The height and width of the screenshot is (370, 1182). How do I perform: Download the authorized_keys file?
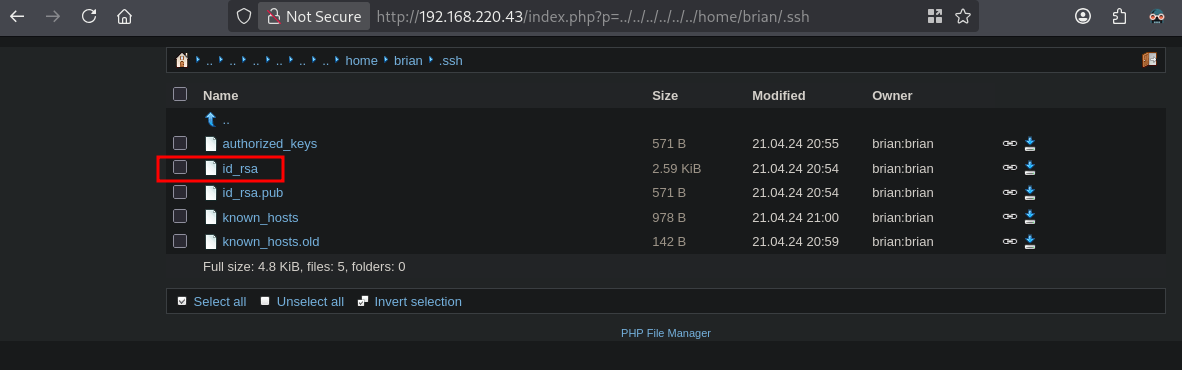1030,144
